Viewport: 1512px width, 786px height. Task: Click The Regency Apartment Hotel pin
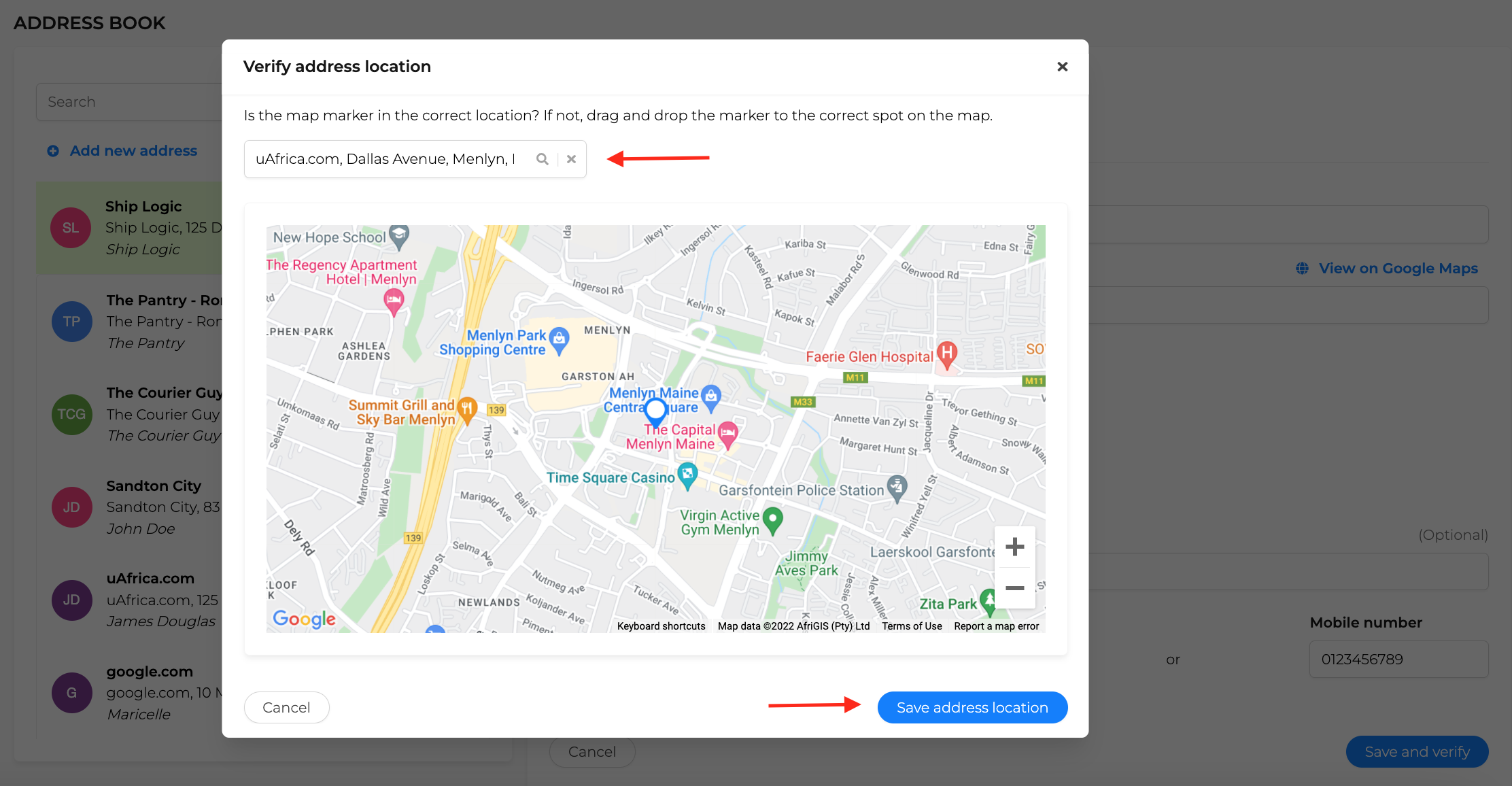(394, 302)
